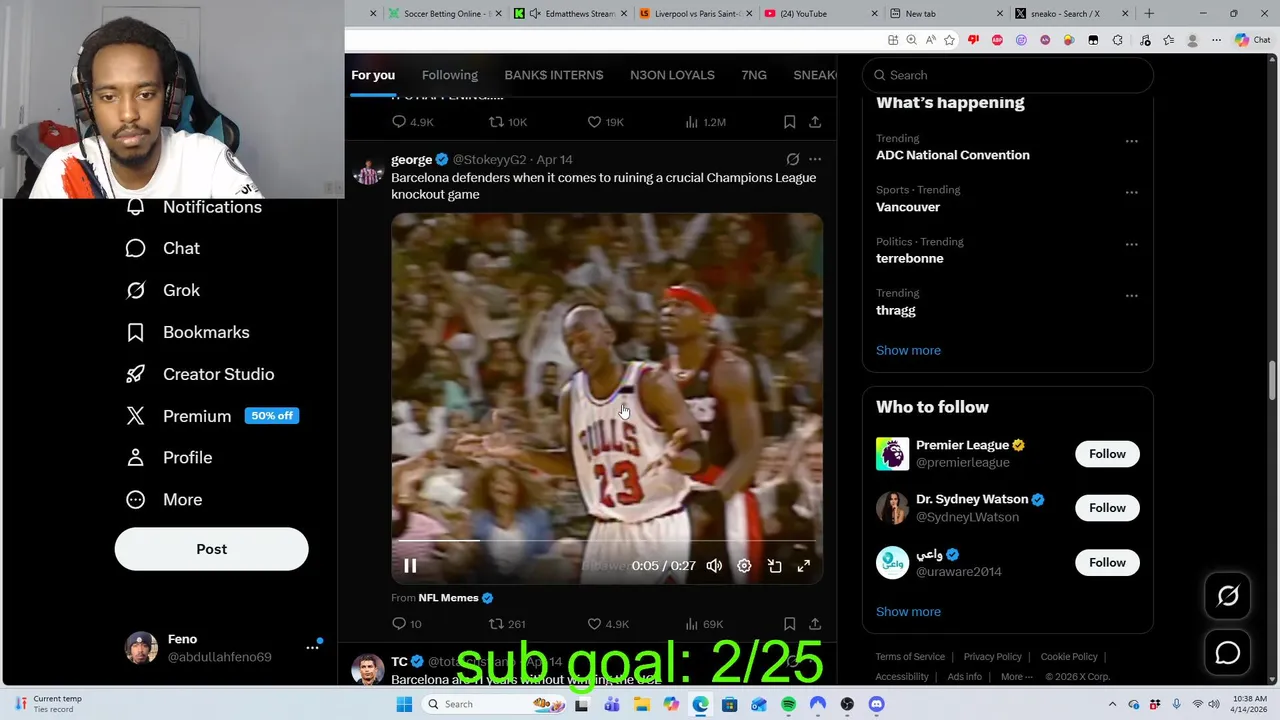This screenshot has height=720, width=1280.
Task: Bookmark george's post
Action: 789,624
